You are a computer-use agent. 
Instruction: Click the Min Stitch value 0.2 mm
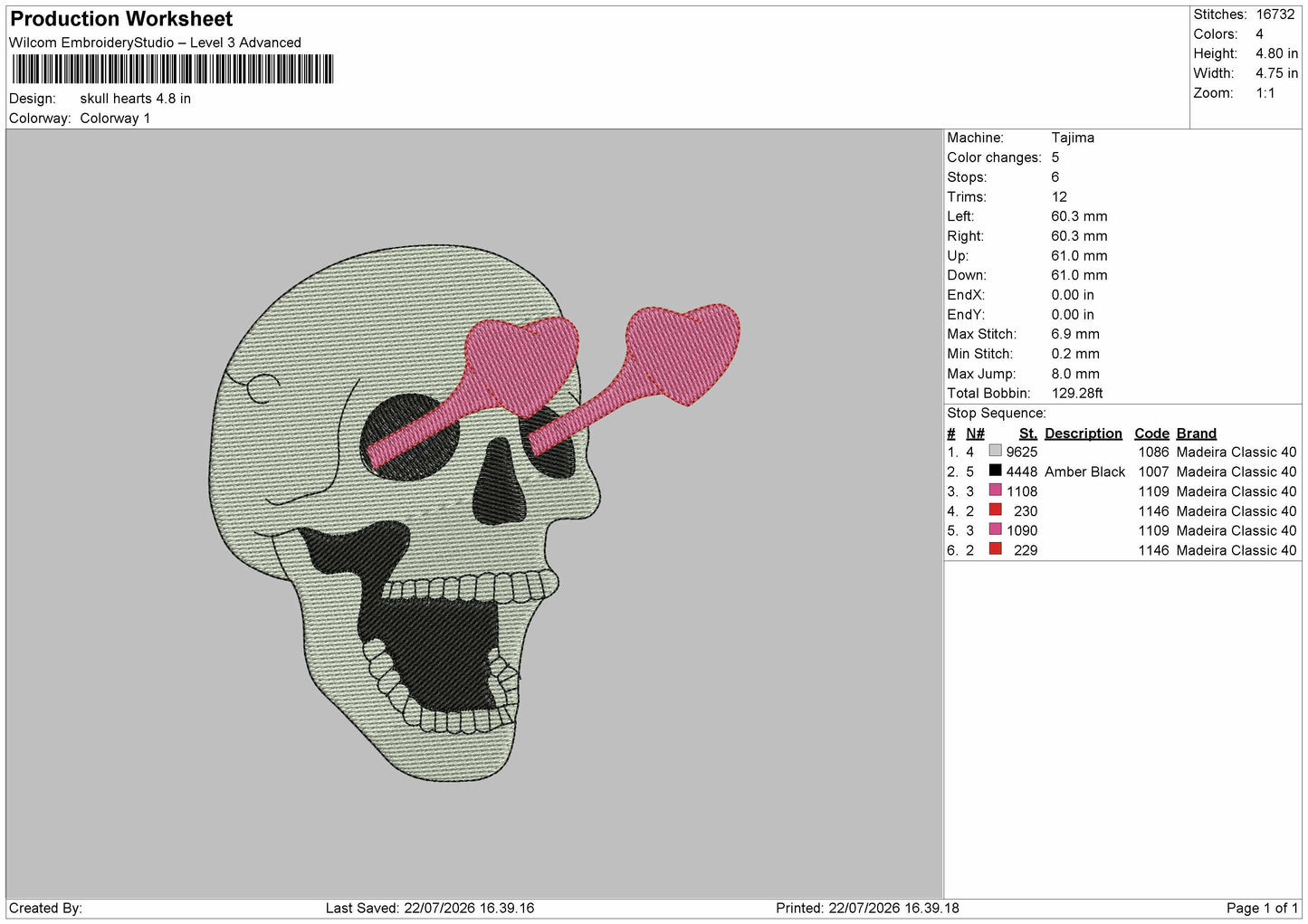pyautogui.click(x=1075, y=354)
